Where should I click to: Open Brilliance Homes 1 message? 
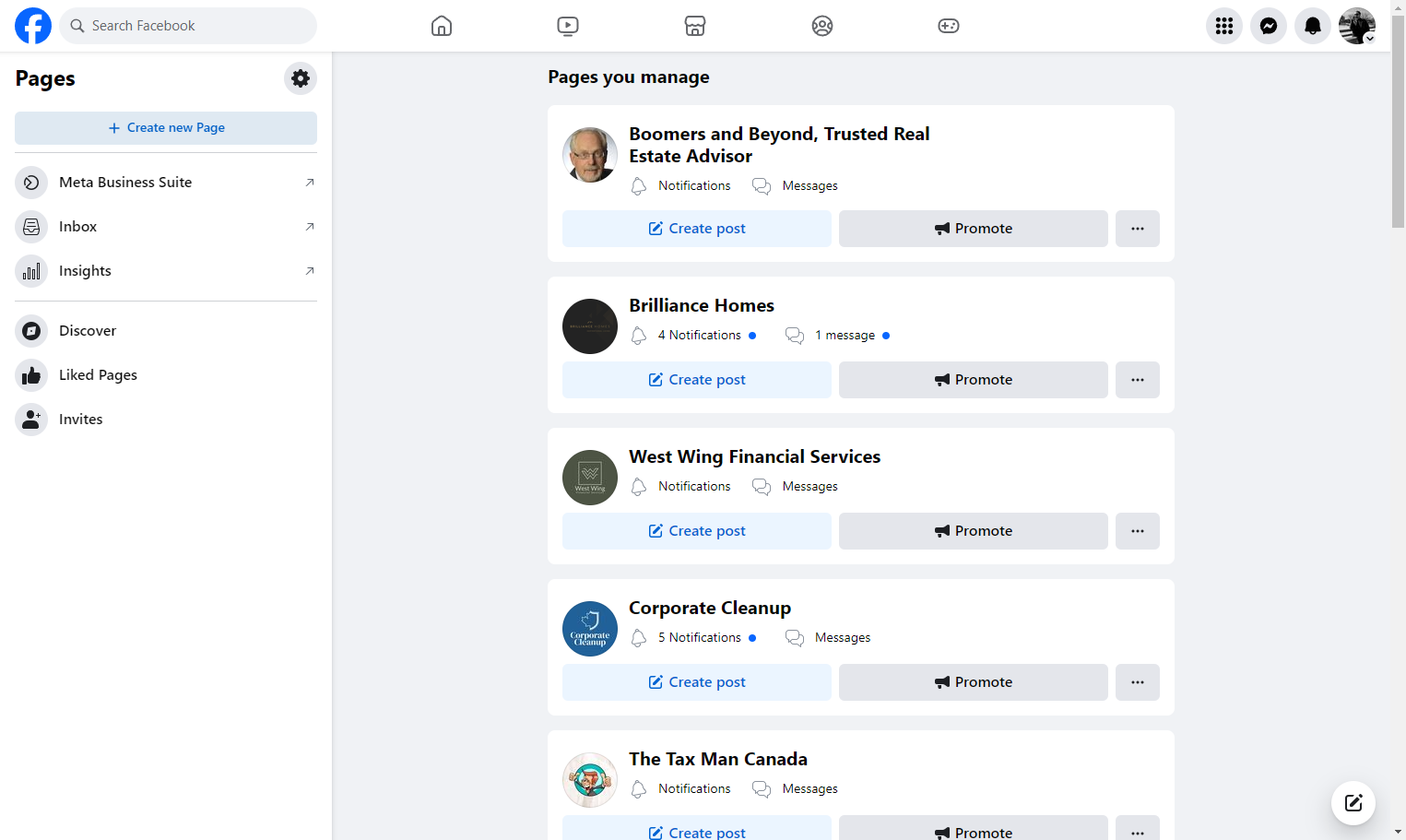[x=837, y=336]
